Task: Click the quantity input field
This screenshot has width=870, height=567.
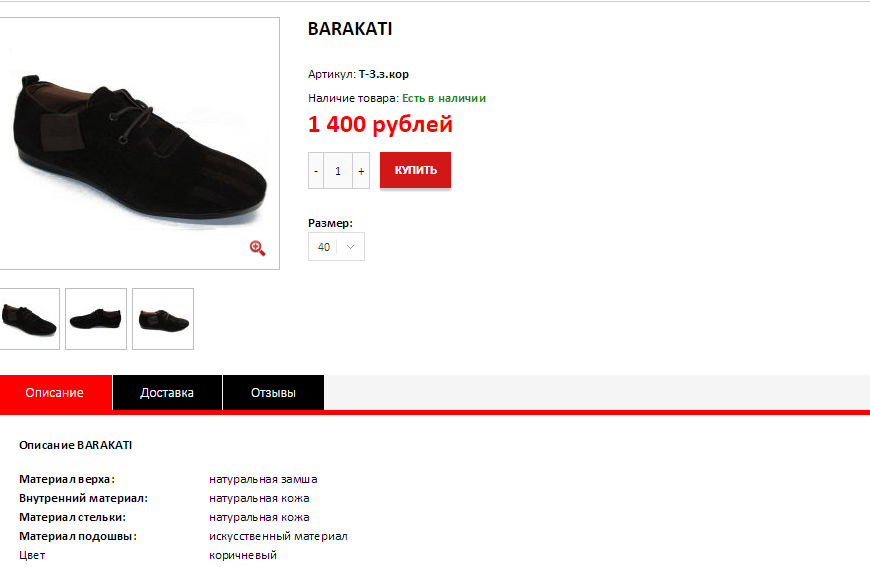Action: click(338, 171)
